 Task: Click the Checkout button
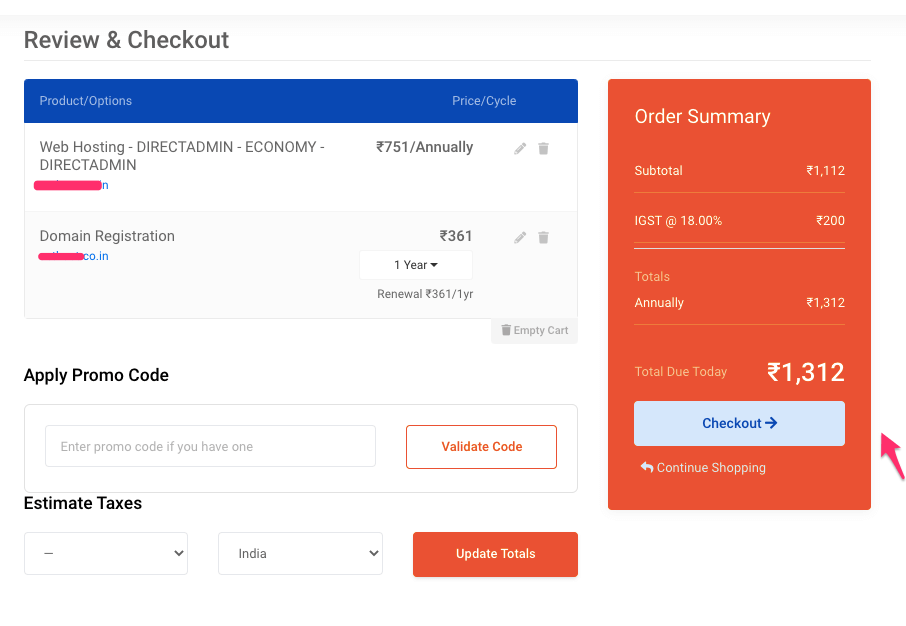click(739, 423)
